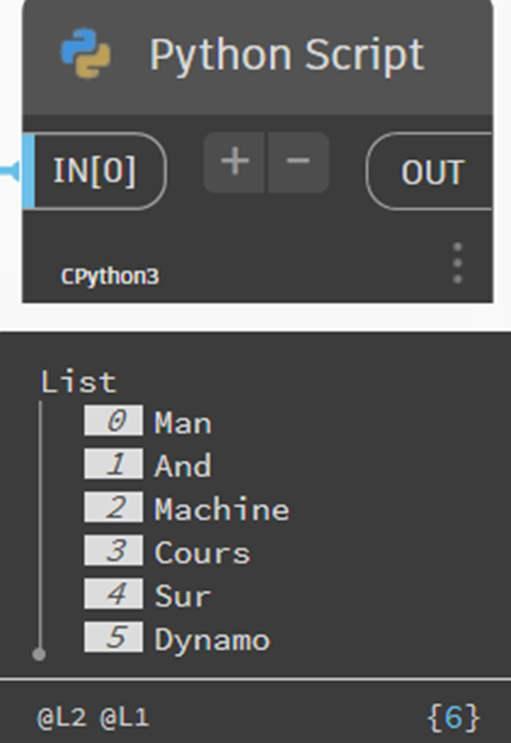511x743 pixels.
Task: Select list item 2 Machine
Action: [x=222, y=509]
